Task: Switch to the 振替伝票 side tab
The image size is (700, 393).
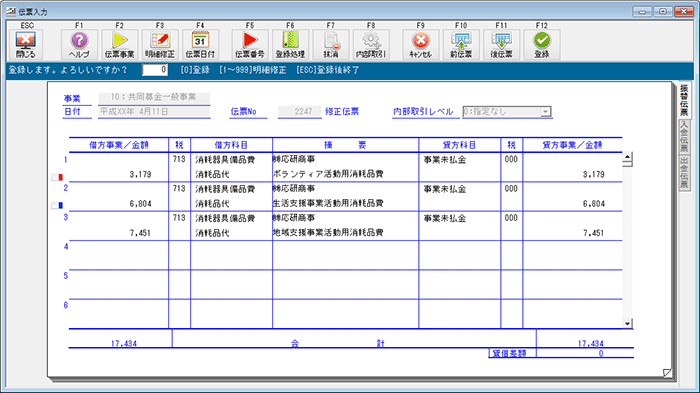Action: (684, 100)
